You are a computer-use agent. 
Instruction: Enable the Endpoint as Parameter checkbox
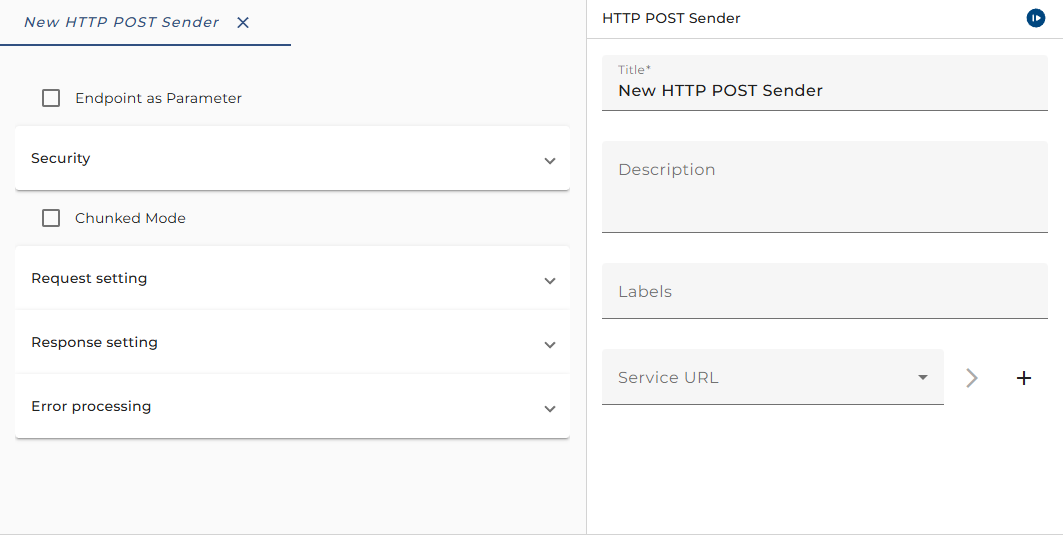click(x=51, y=98)
